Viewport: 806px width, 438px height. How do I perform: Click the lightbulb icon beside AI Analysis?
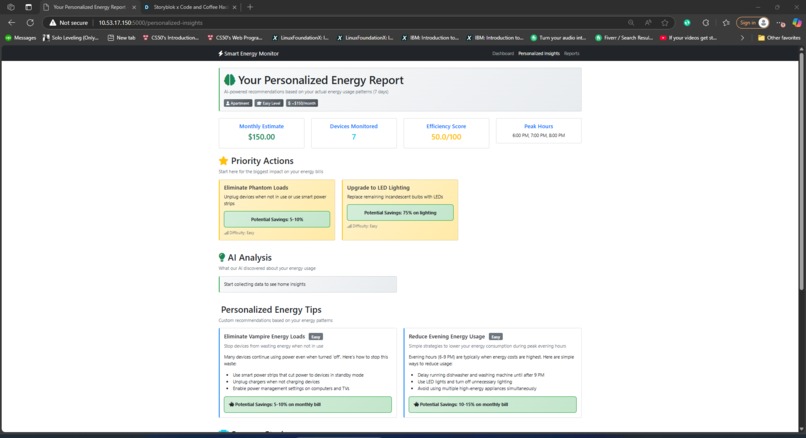coord(222,257)
